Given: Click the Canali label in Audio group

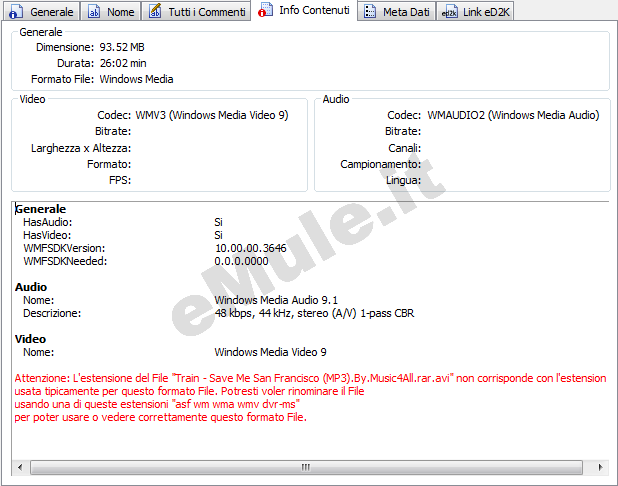Looking at the screenshot, I should tap(404, 148).
